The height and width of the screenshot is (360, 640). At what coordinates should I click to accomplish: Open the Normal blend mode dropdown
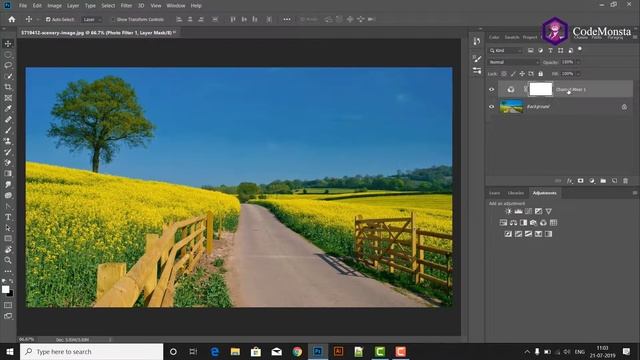[x=513, y=62]
